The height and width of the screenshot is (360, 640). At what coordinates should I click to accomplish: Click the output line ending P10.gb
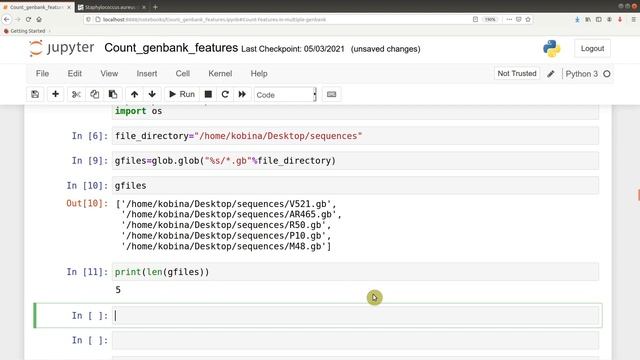[x=226, y=236]
